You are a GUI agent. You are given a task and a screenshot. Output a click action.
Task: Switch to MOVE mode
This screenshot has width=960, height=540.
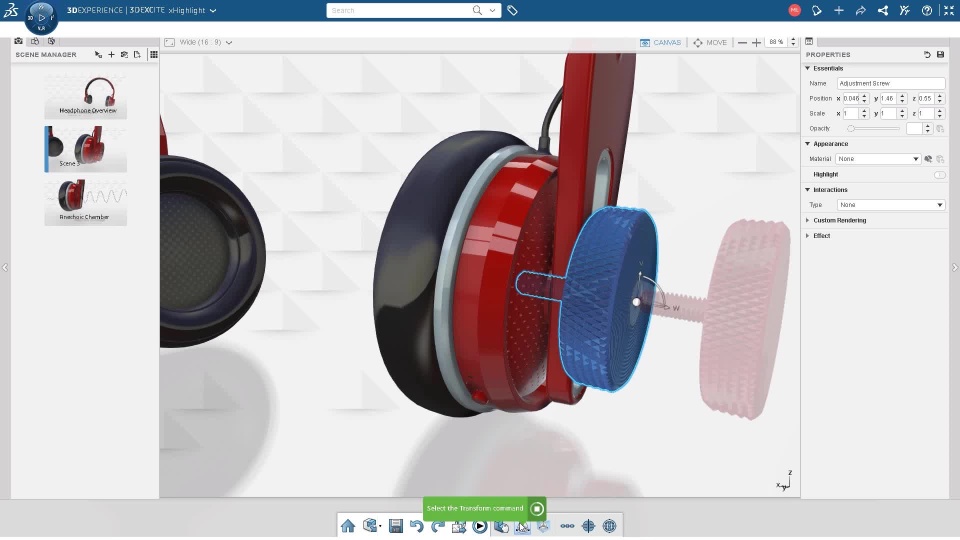710,42
